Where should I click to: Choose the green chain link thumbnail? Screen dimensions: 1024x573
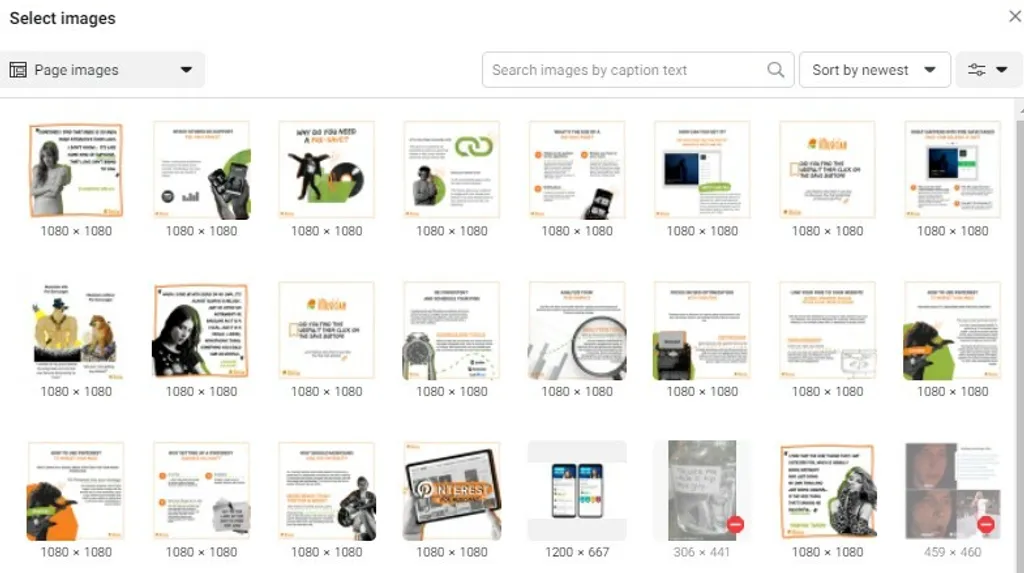coord(452,169)
